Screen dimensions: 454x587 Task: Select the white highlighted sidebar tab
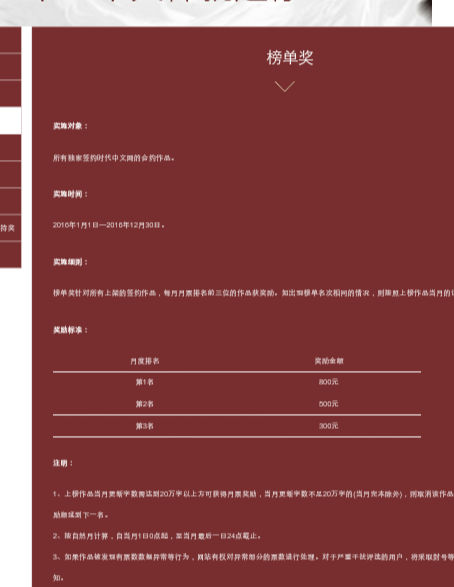point(10,121)
